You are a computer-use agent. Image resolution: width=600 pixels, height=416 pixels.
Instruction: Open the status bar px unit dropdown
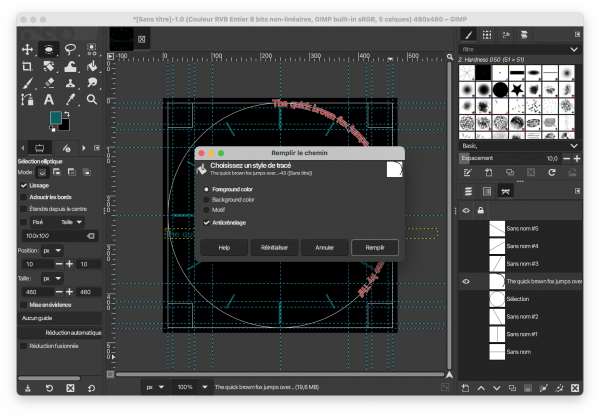pos(155,387)
